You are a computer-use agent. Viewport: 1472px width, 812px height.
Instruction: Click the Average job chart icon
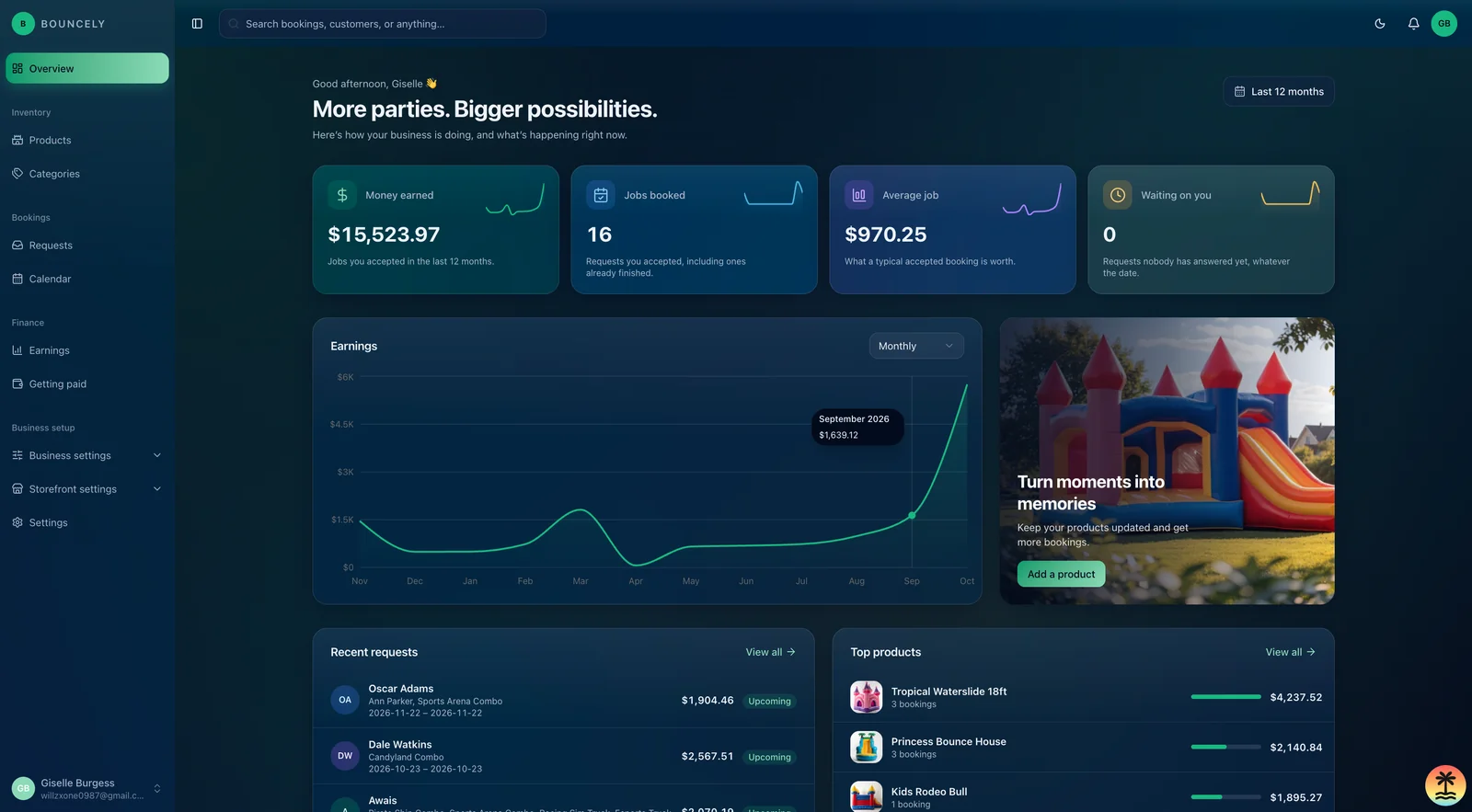(x=859, y=195)
